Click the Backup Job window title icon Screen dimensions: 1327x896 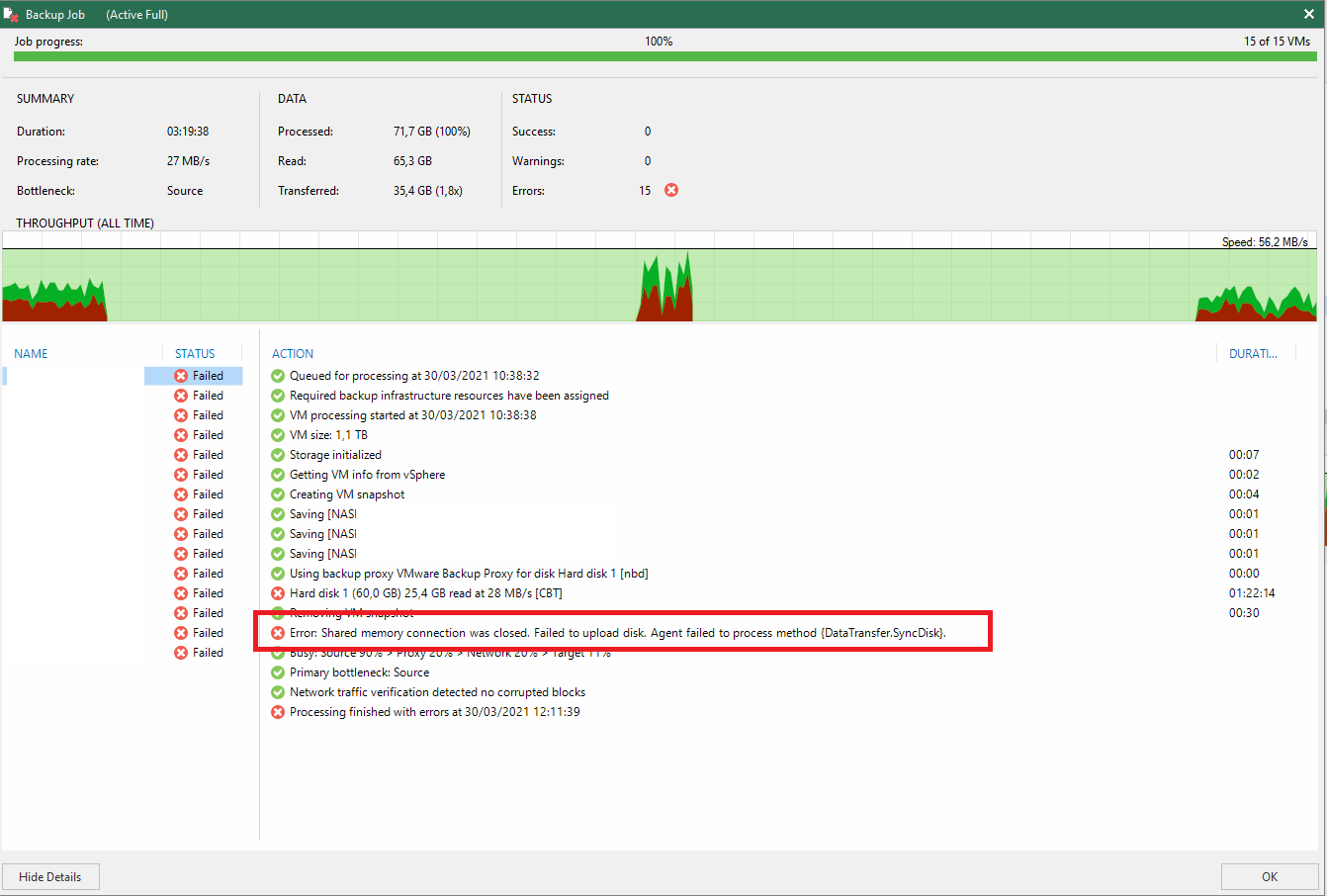(x=12, y=15)
